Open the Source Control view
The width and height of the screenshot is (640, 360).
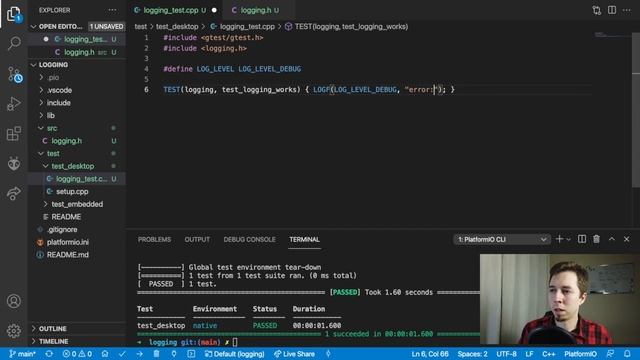14,75
